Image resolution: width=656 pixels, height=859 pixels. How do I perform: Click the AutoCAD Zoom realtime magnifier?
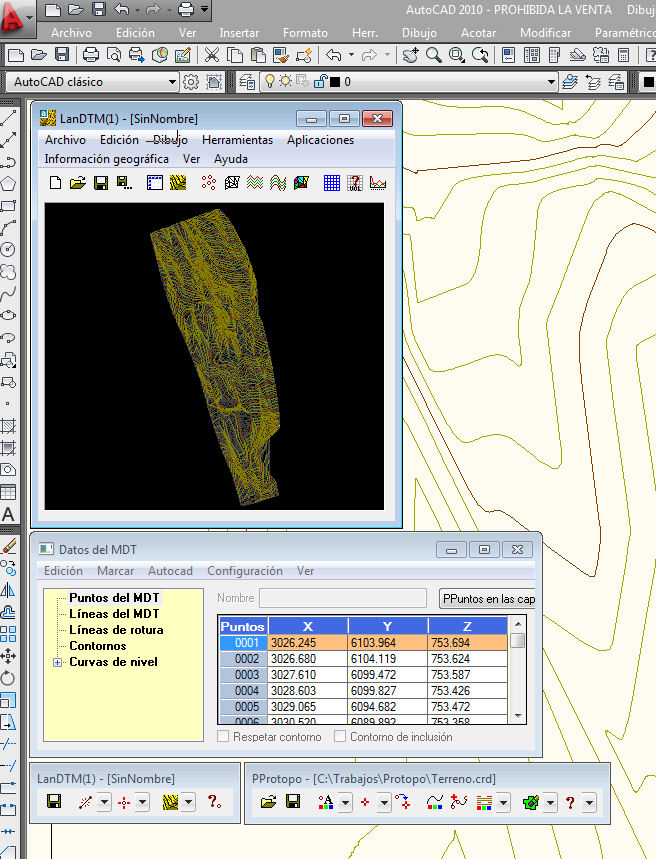[433, 55]
